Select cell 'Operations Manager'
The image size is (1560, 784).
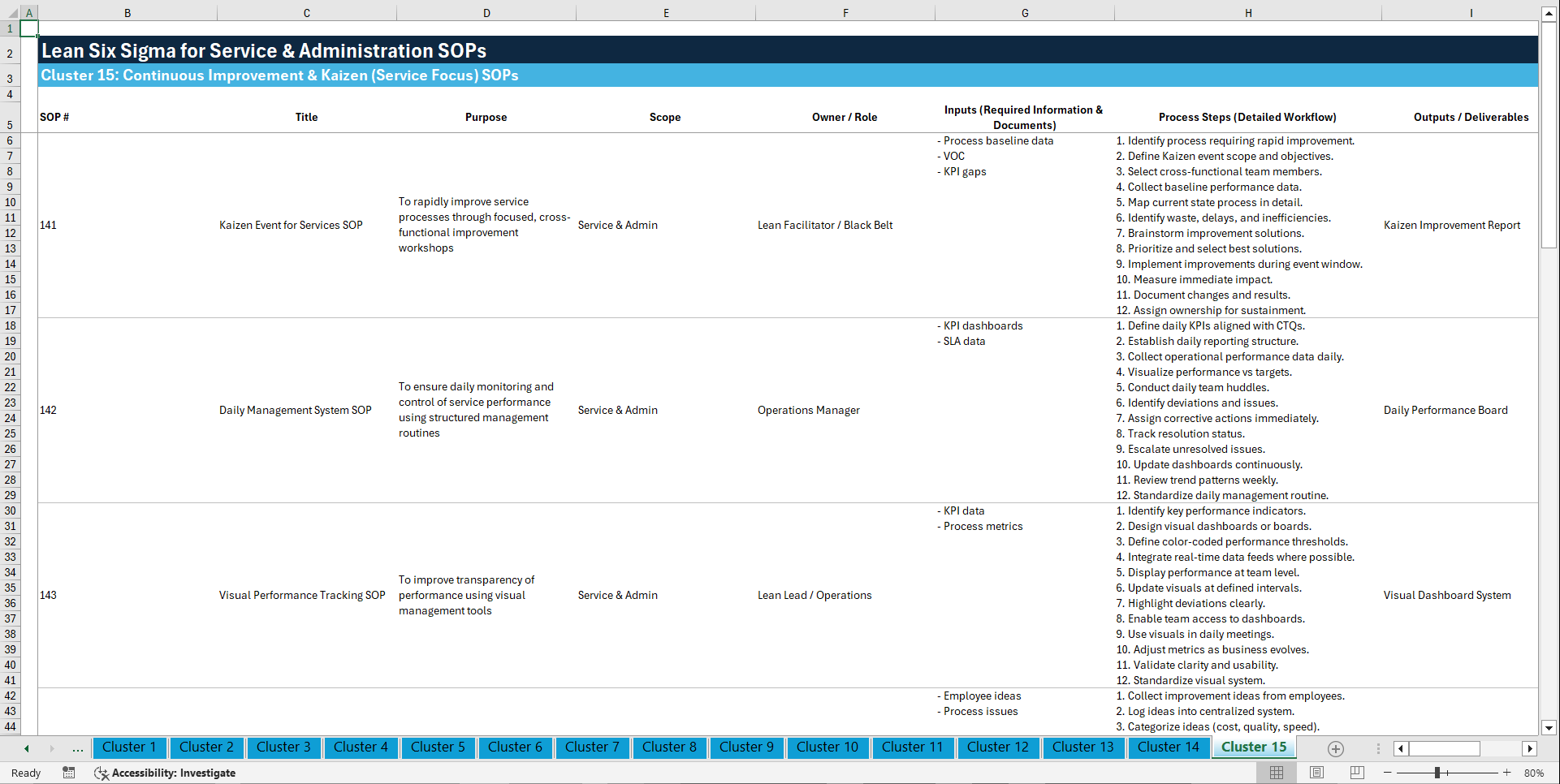tap(845, 410)
